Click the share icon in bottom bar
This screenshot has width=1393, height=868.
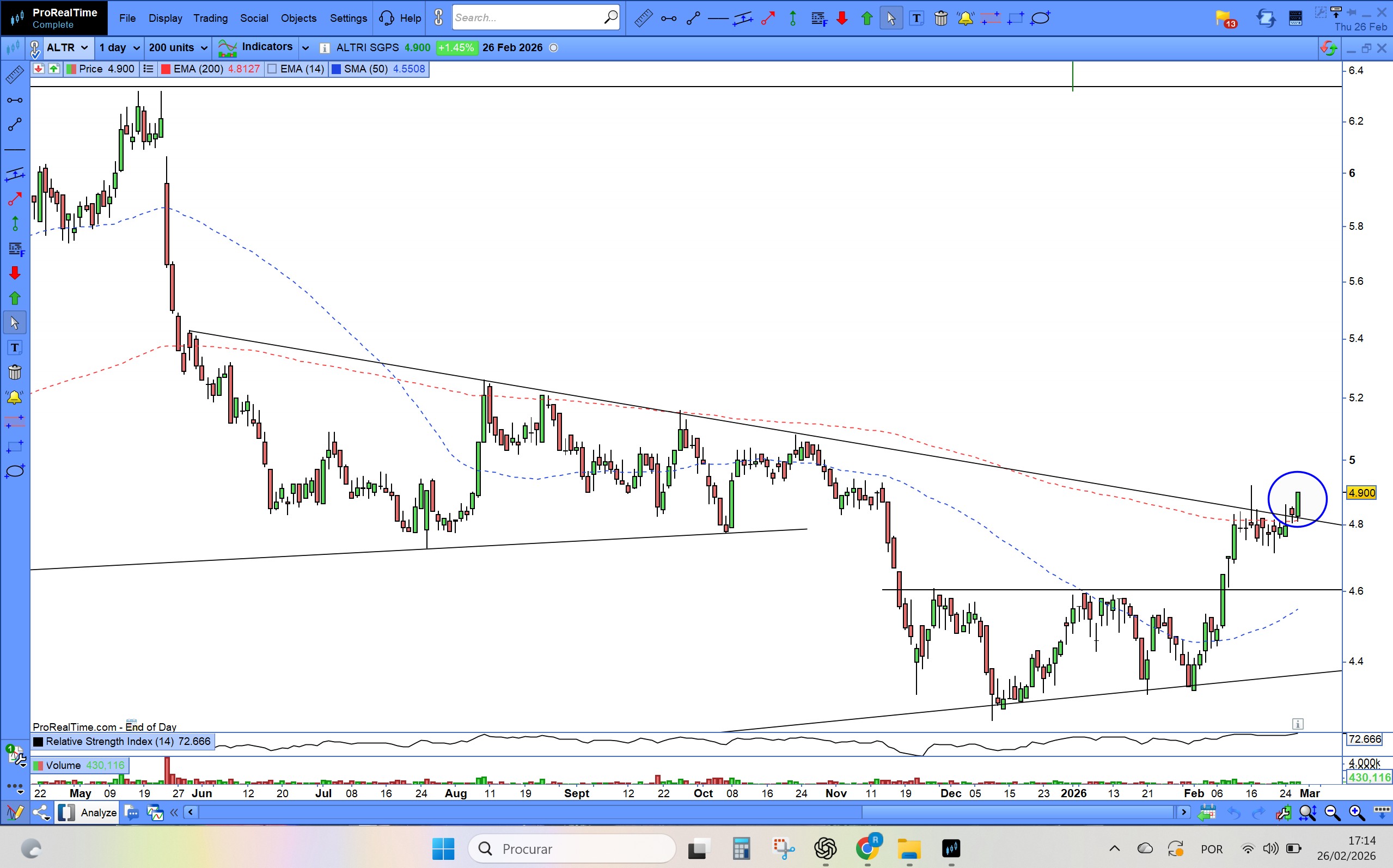[x=41, y=812]
